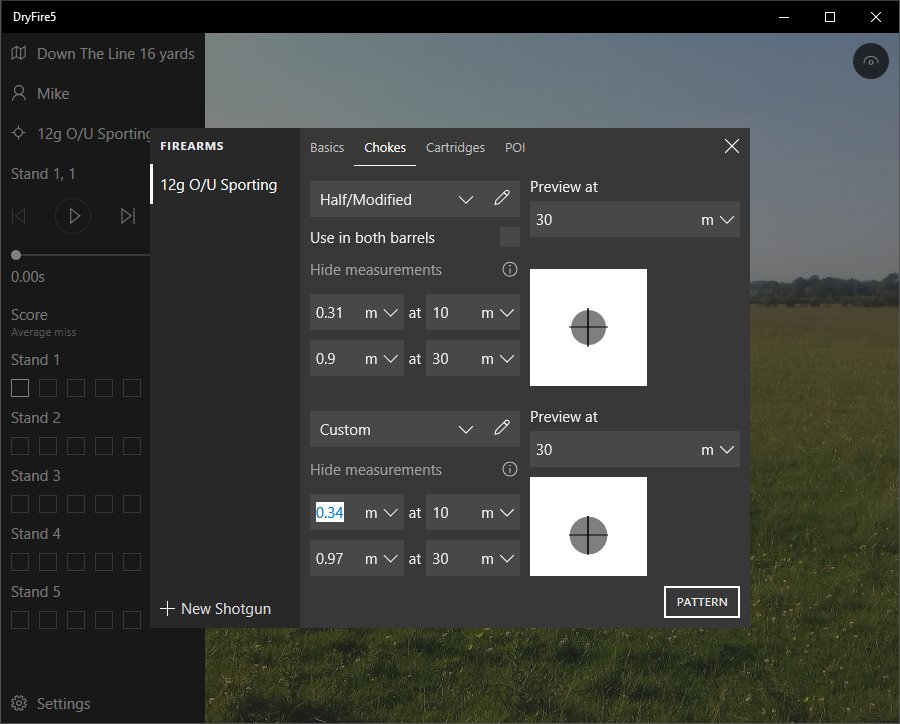Click the eye view icon at top right
Image resolution: width=900 pixels, height=724 pixels.
(871, 62)
